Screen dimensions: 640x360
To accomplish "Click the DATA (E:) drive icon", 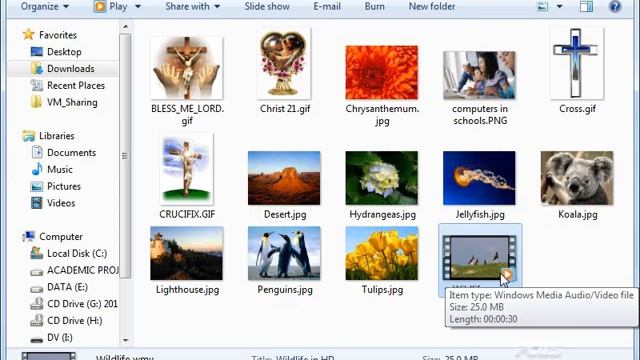I will click(x=36, y=288).
